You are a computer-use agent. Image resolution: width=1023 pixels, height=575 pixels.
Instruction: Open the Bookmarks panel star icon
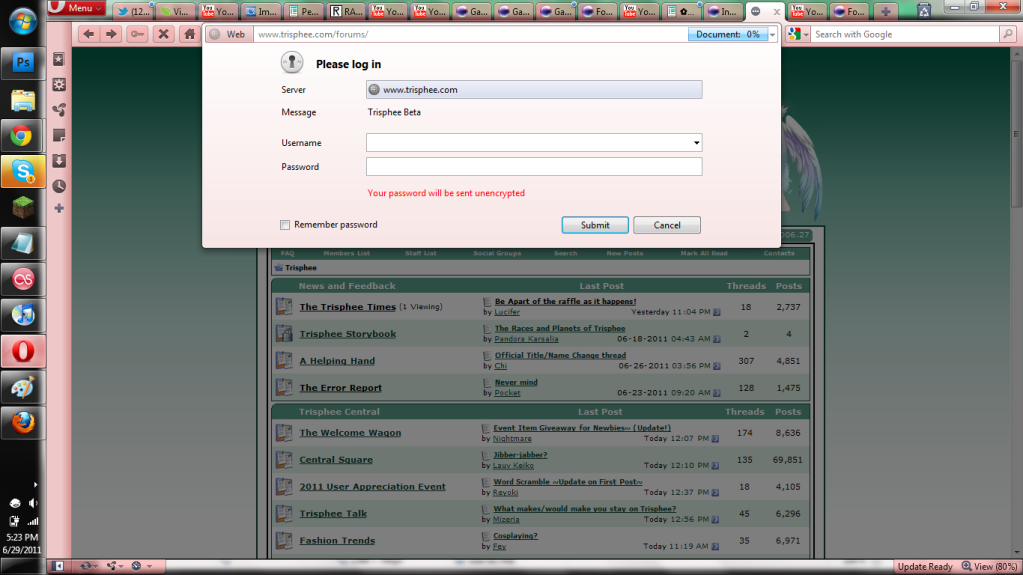(59, 59)
